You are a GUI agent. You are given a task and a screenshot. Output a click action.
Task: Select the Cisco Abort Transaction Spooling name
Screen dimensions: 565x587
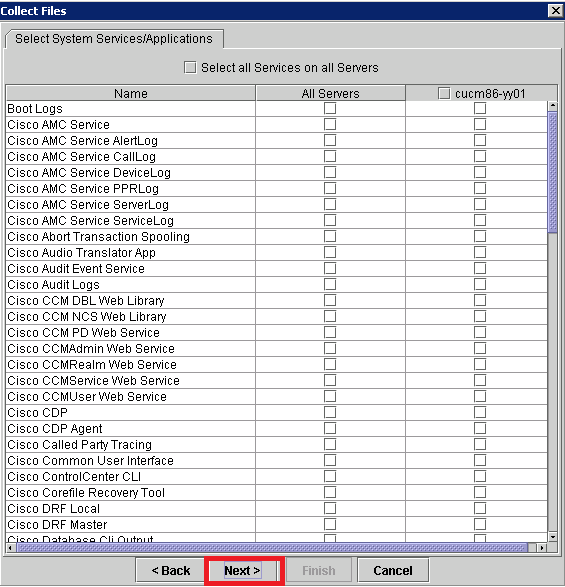point(98,237)
